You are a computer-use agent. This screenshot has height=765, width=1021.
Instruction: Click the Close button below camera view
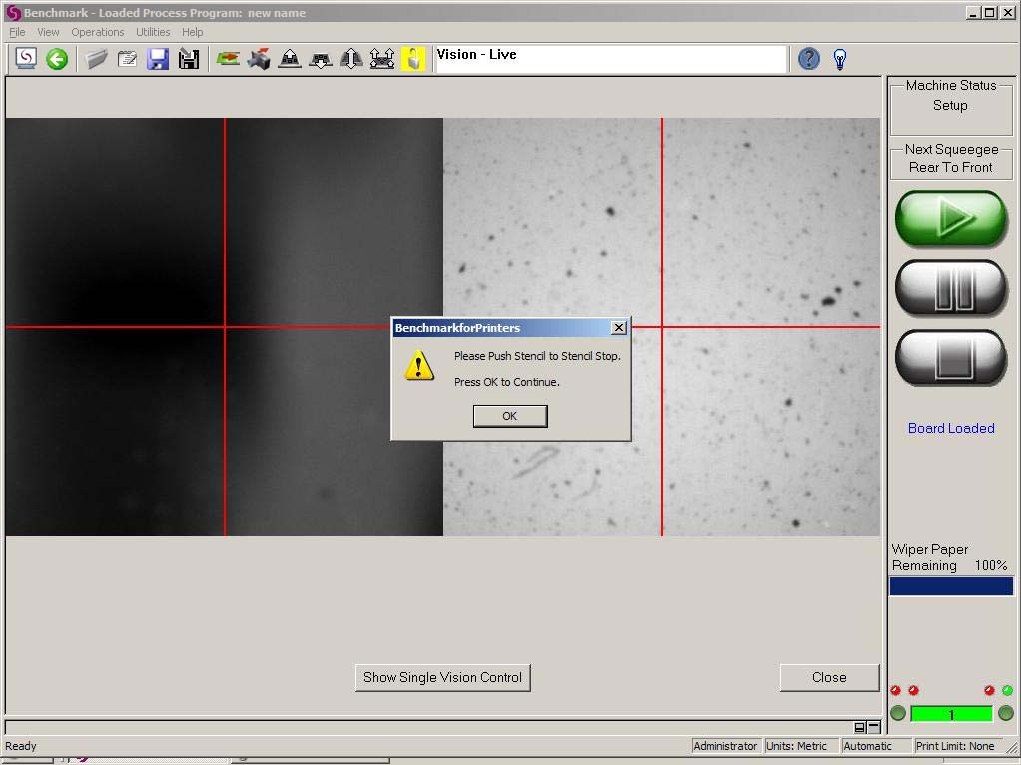(x=829, y=677)
